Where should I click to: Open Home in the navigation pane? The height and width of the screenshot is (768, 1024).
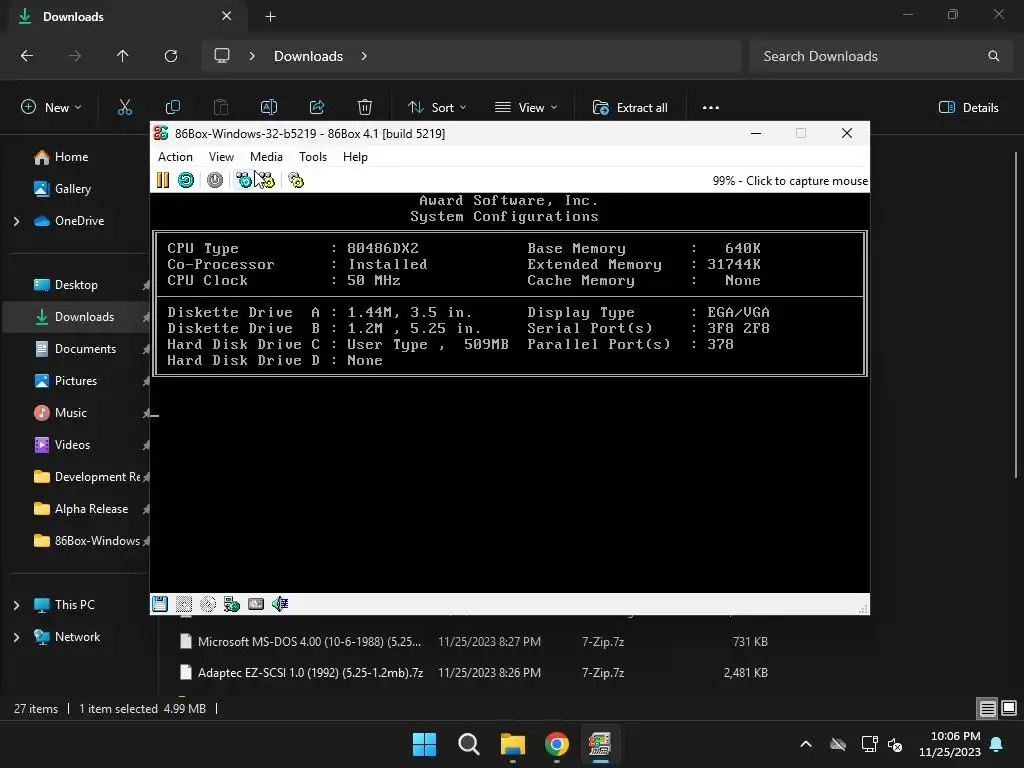(x=71, y=157)
